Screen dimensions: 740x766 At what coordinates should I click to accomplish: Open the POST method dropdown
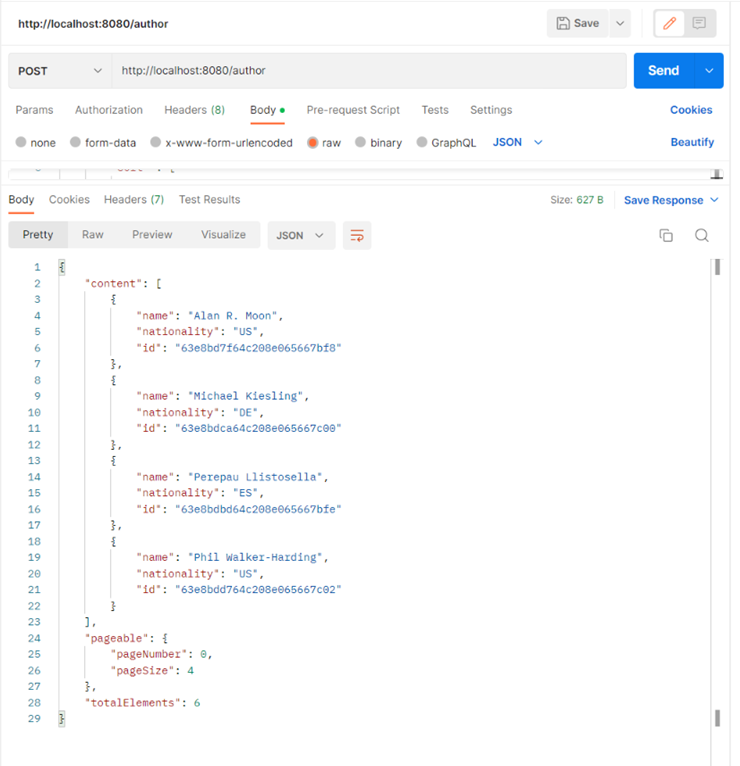pos(59,71)
